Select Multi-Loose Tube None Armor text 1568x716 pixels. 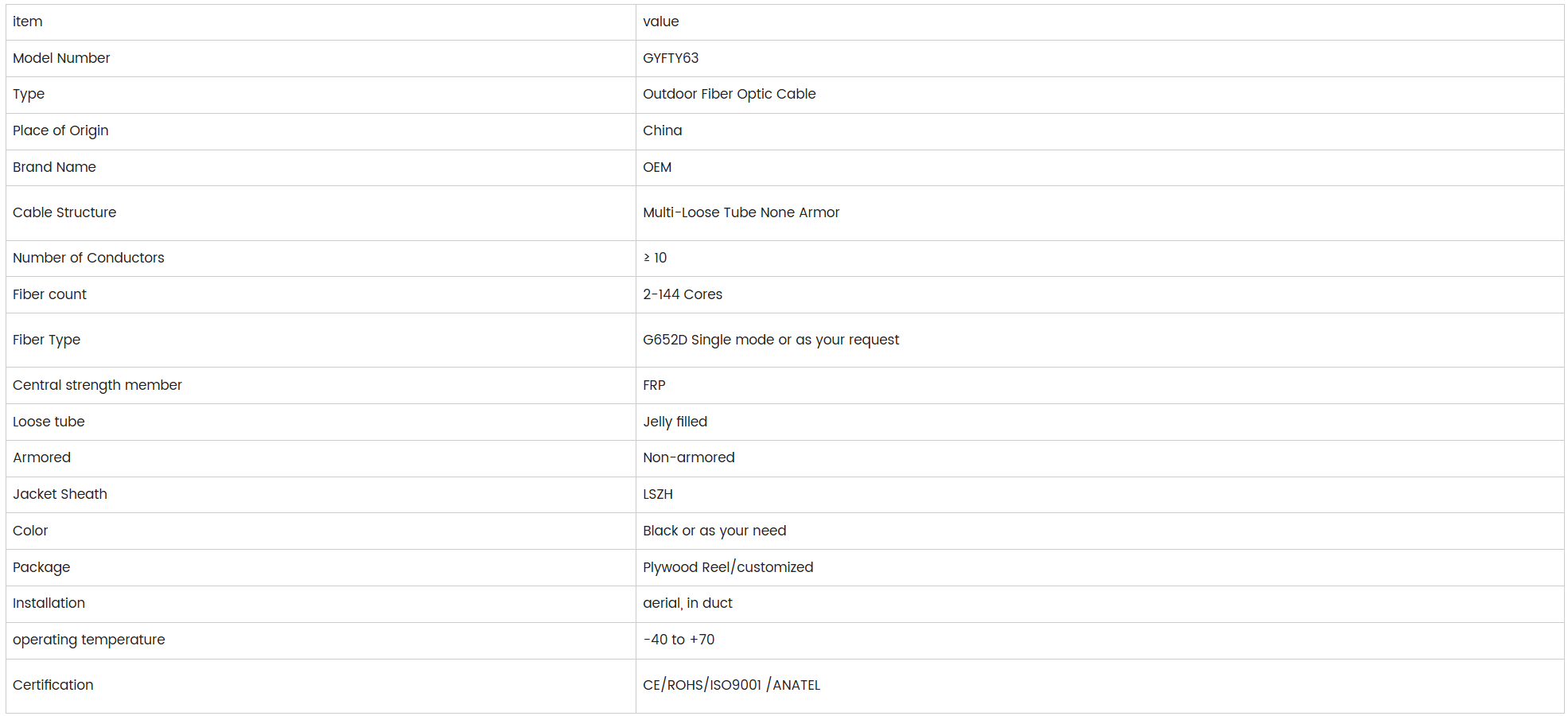(x=741, y=212)
